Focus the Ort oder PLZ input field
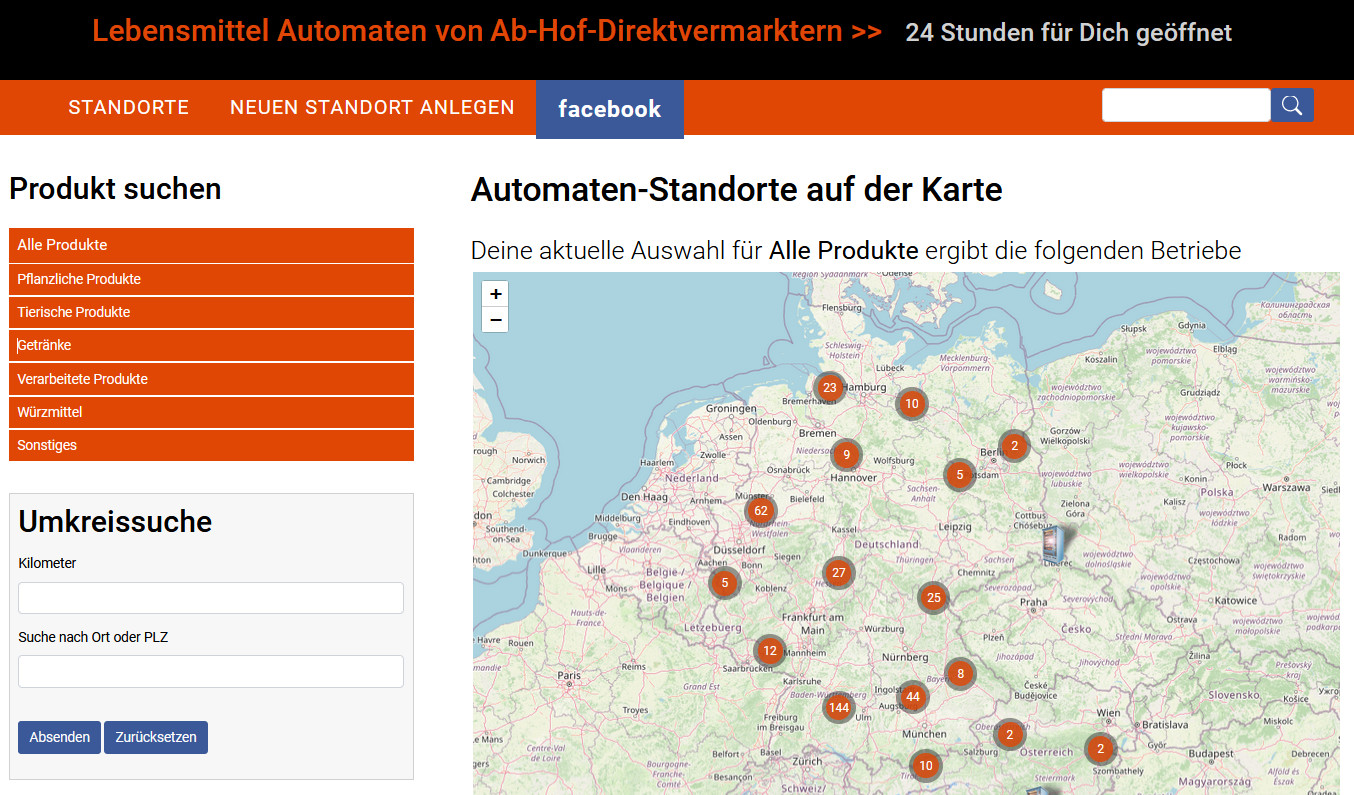1354x795 pixels. click(x=211, y=671)
